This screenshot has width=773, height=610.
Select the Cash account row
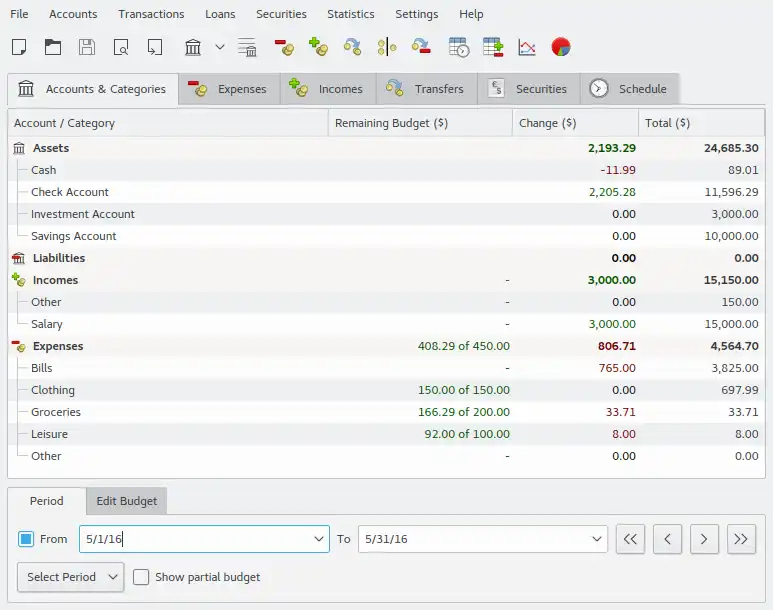point(386,170)
